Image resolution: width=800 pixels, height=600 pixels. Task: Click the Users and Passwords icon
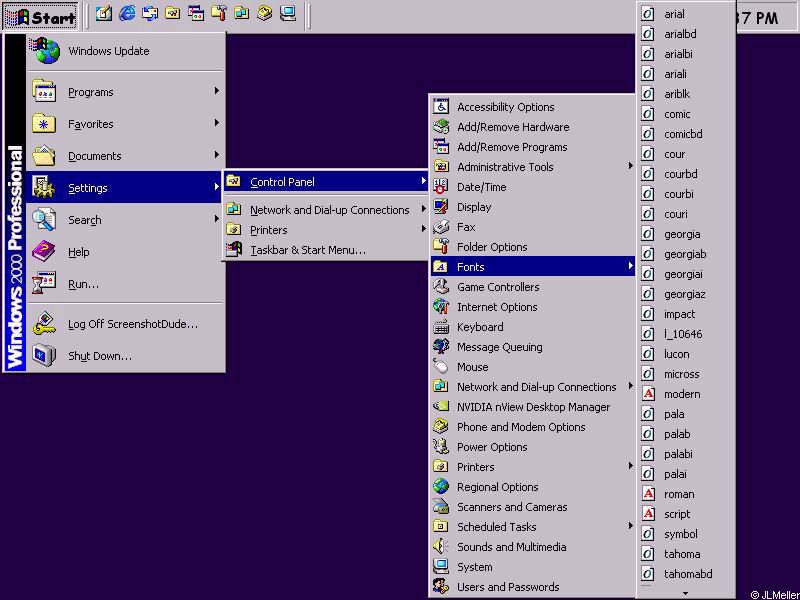pyautogui.click(x=441, y=586)
